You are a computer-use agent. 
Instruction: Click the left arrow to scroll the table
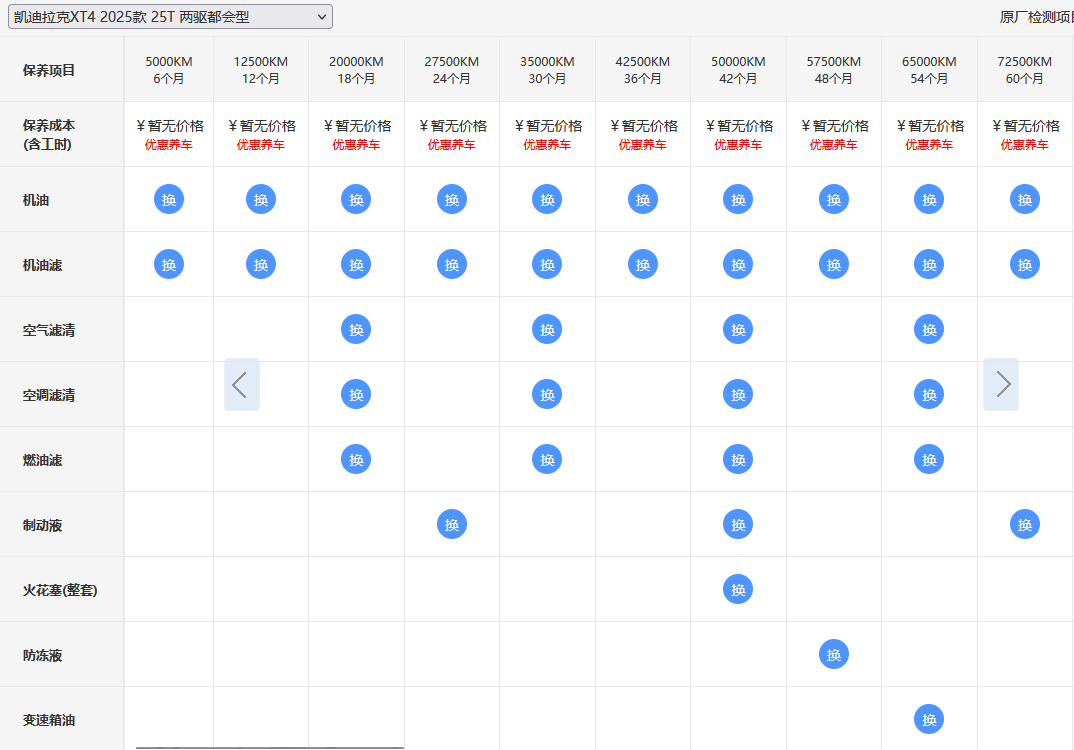click(241, 384)
